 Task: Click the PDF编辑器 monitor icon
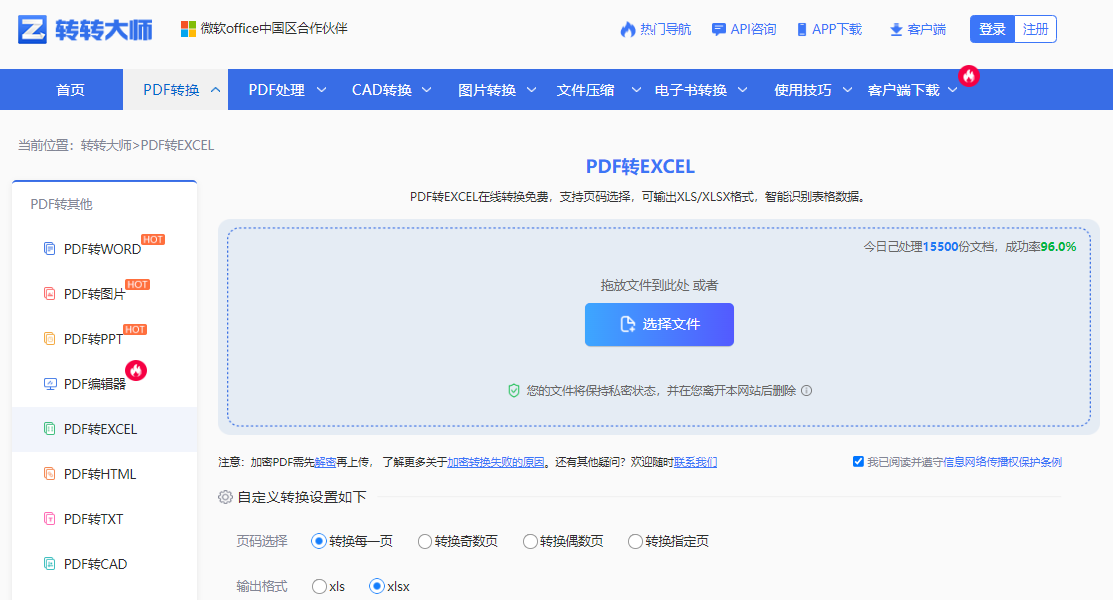coord(50,383)
